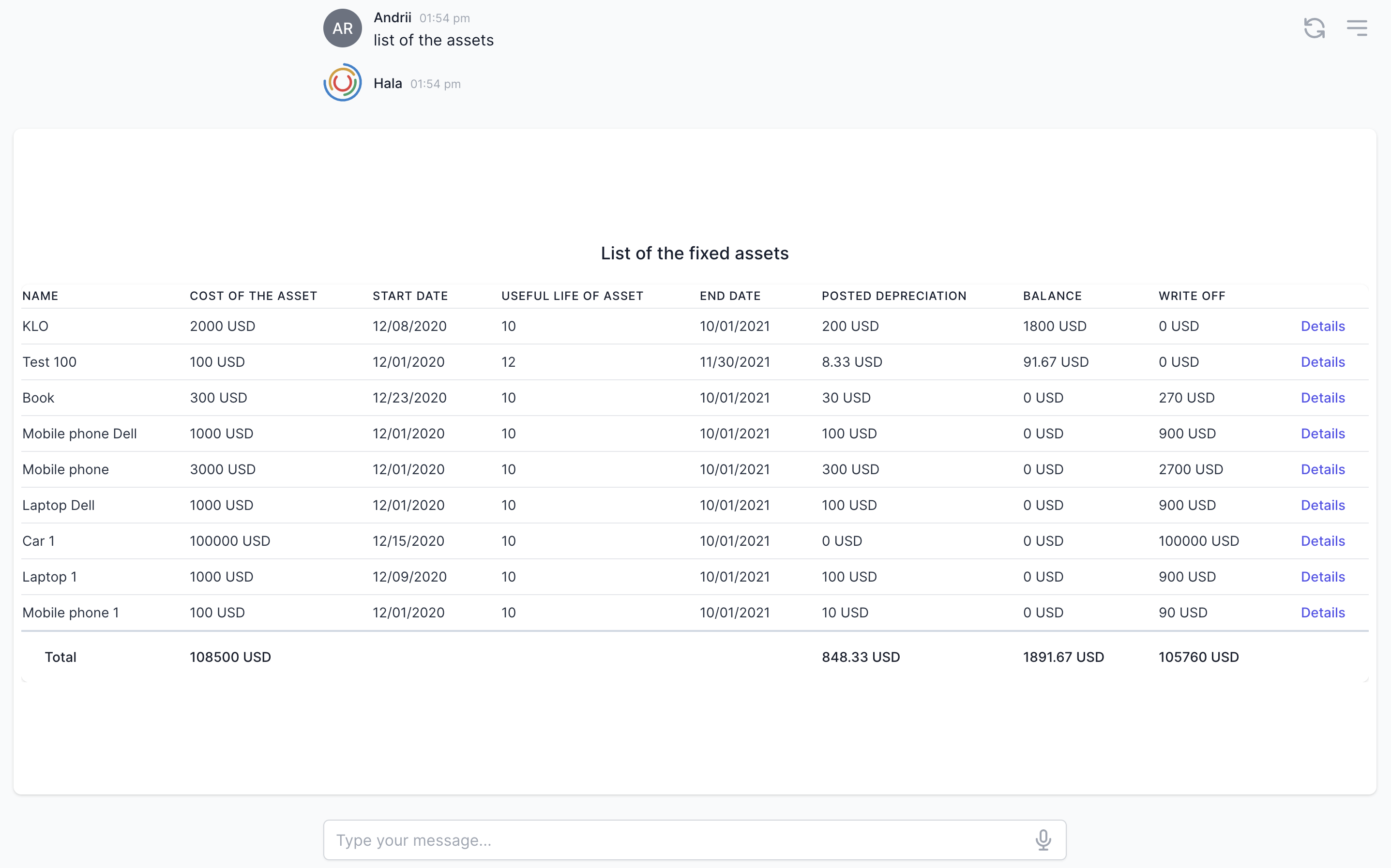
Task: Open Details for KLO asset
Action: (1322, 326)
